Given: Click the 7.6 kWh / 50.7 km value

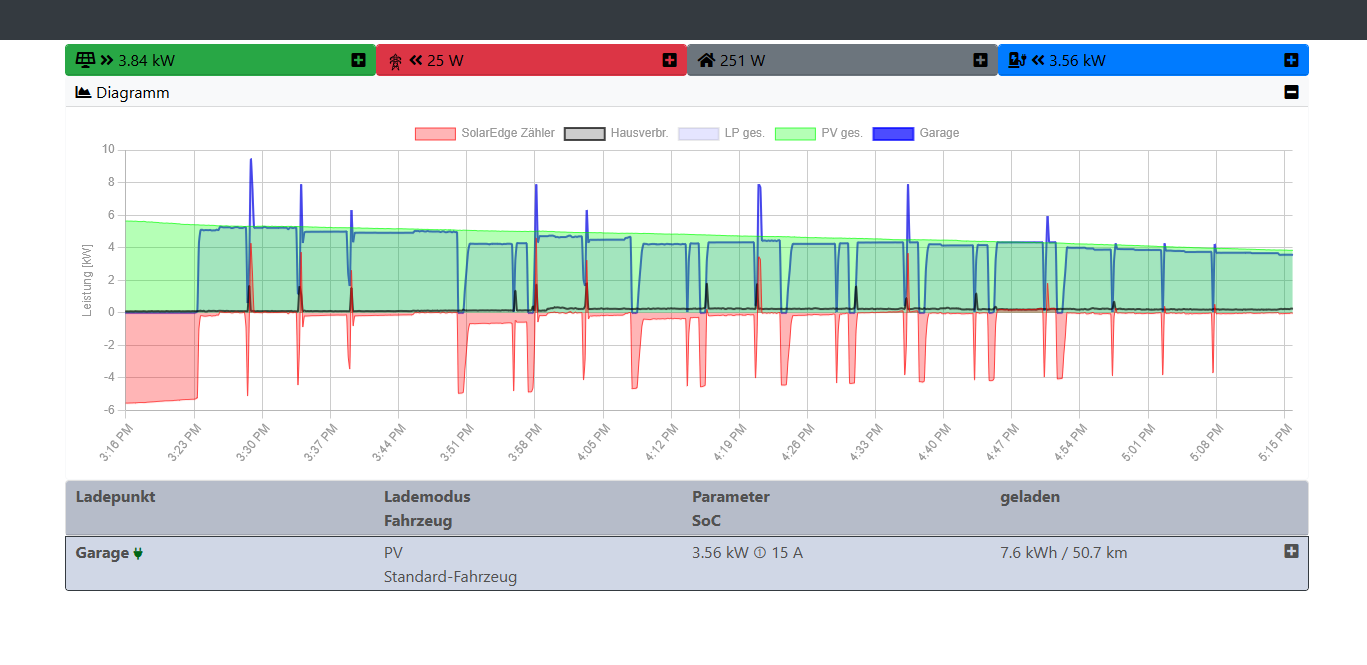Looking at the screenshot, I should coord(1063,553).
